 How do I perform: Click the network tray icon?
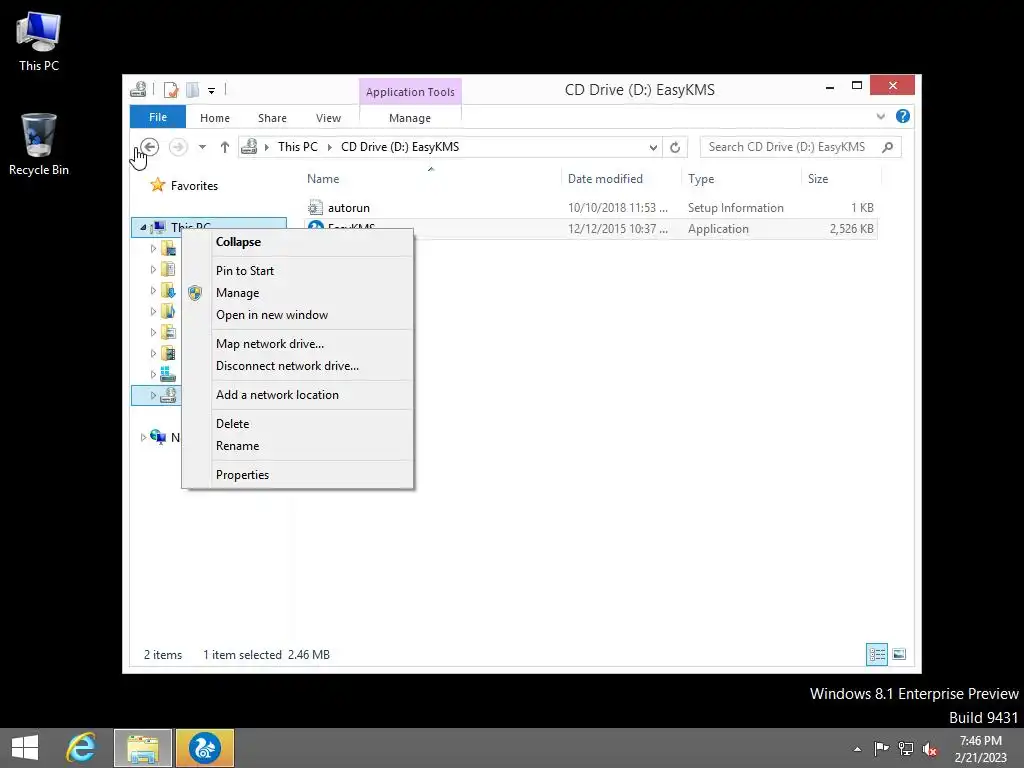coord(906,749)
